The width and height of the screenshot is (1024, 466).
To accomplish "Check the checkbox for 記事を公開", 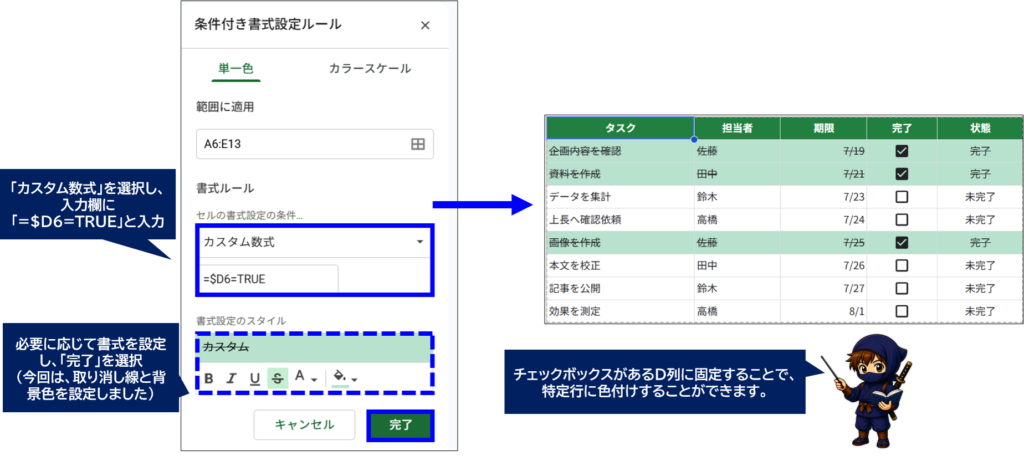I will pos(902,288).
